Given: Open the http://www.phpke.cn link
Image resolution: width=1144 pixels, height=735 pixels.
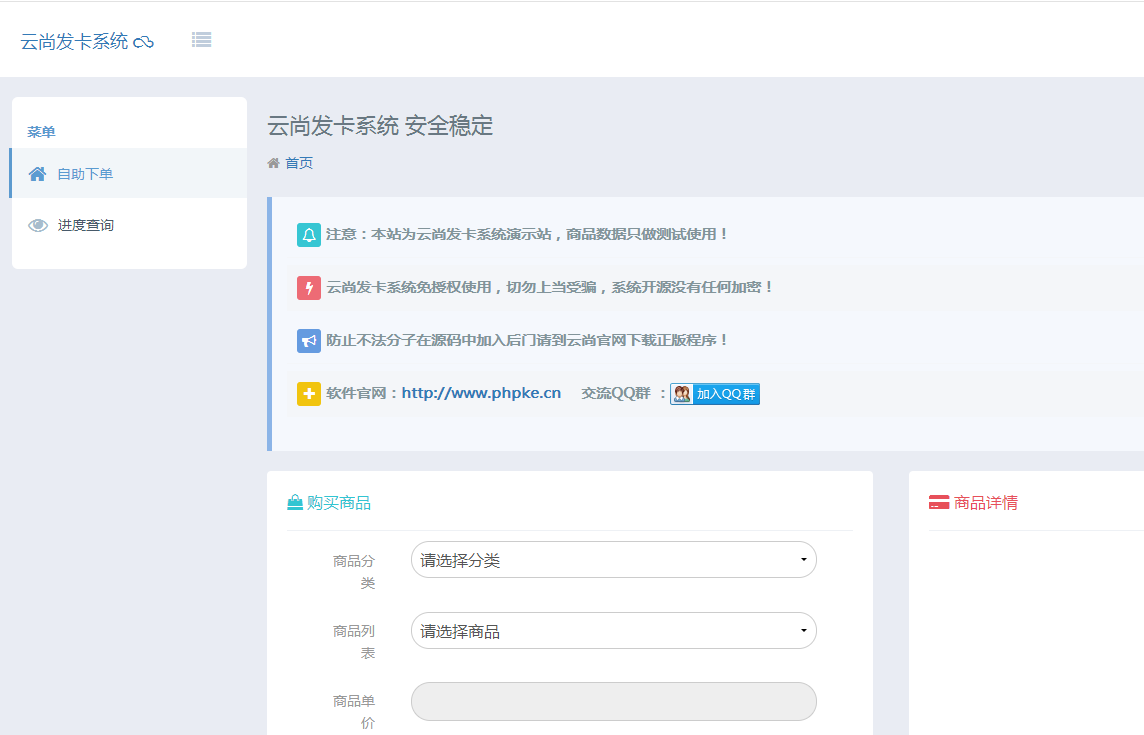Looking at the screenshot, I should (x=481, y=393).
